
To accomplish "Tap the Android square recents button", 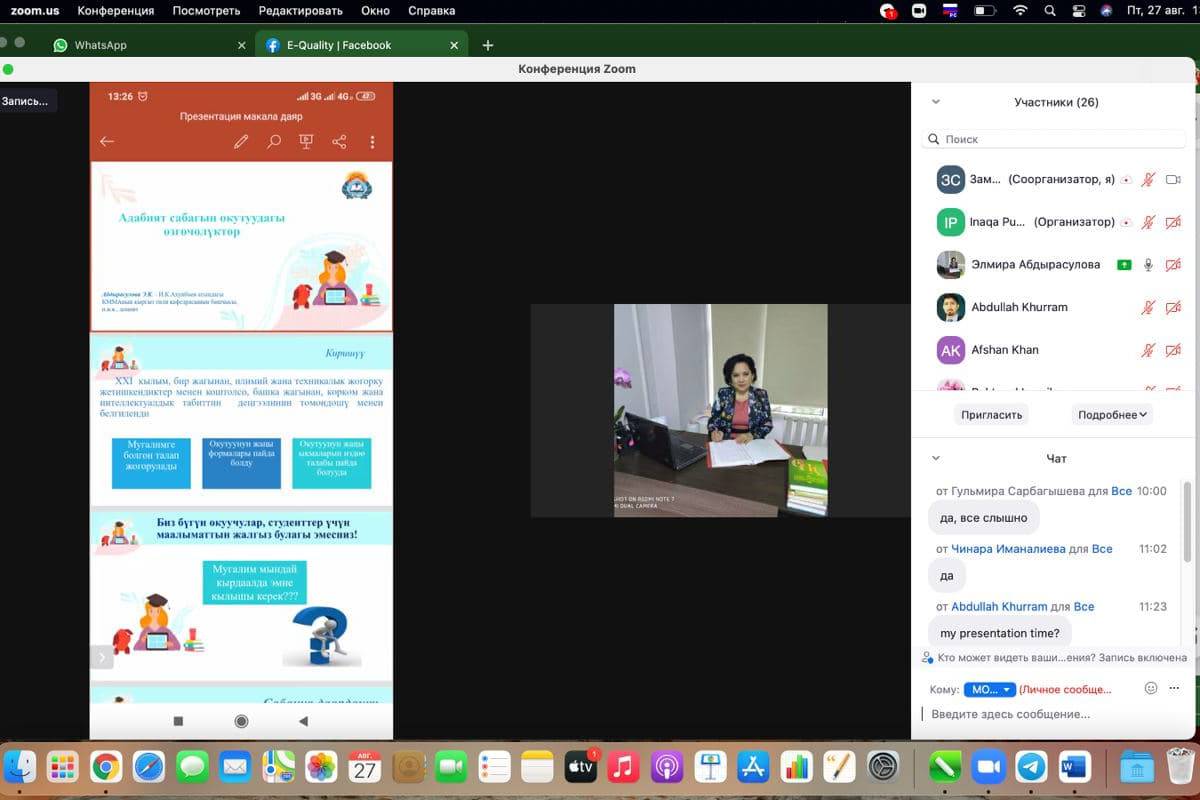I will point(178,721).
